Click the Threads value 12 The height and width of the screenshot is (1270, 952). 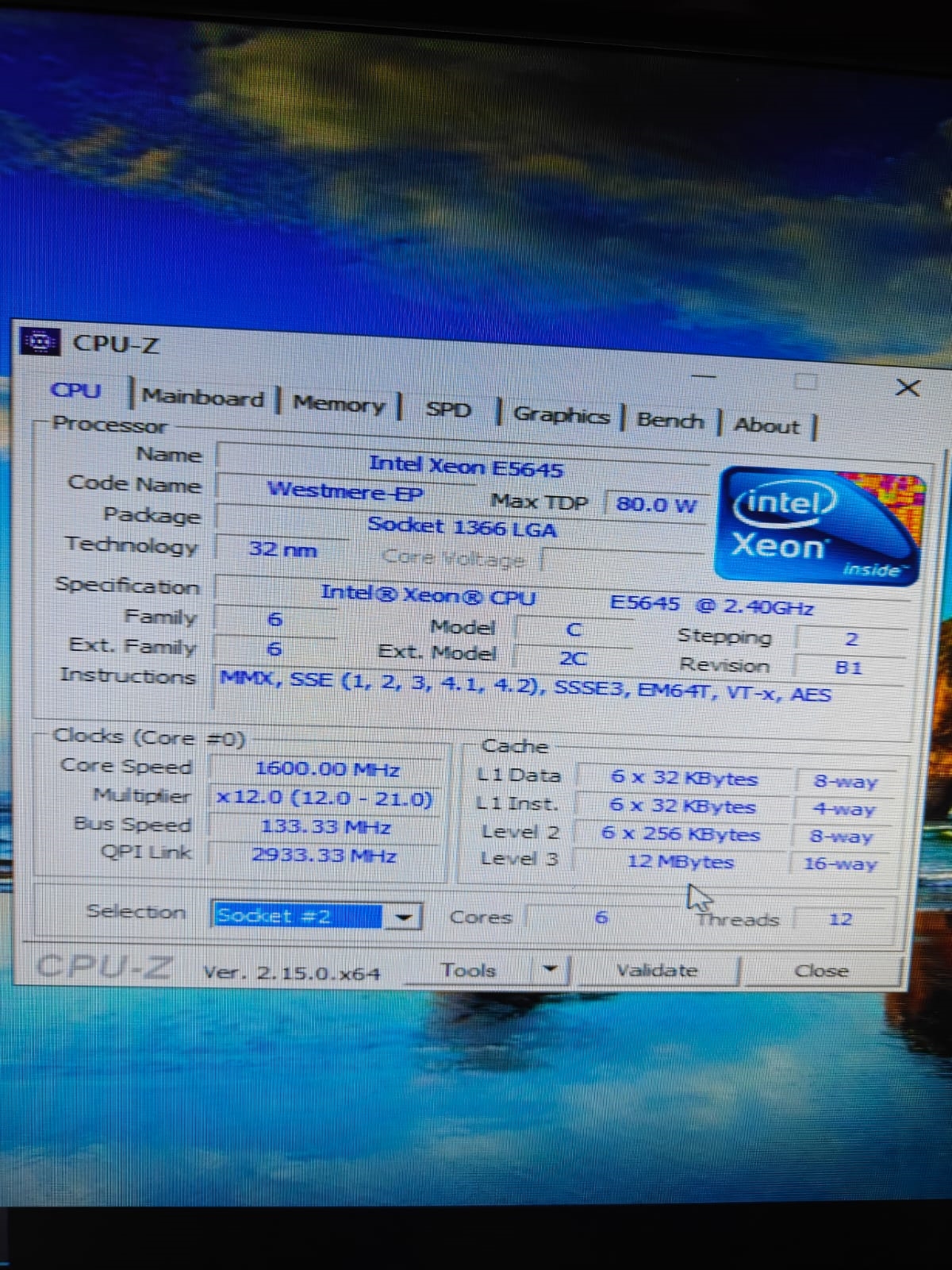(x=840, y=919)
